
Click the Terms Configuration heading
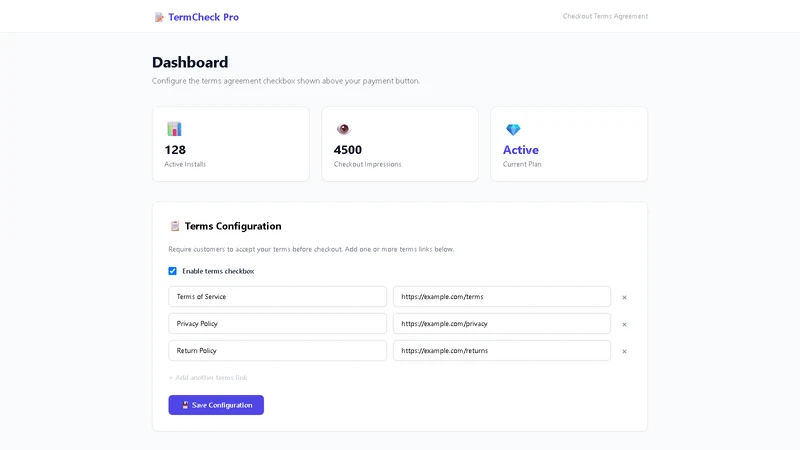233,226
